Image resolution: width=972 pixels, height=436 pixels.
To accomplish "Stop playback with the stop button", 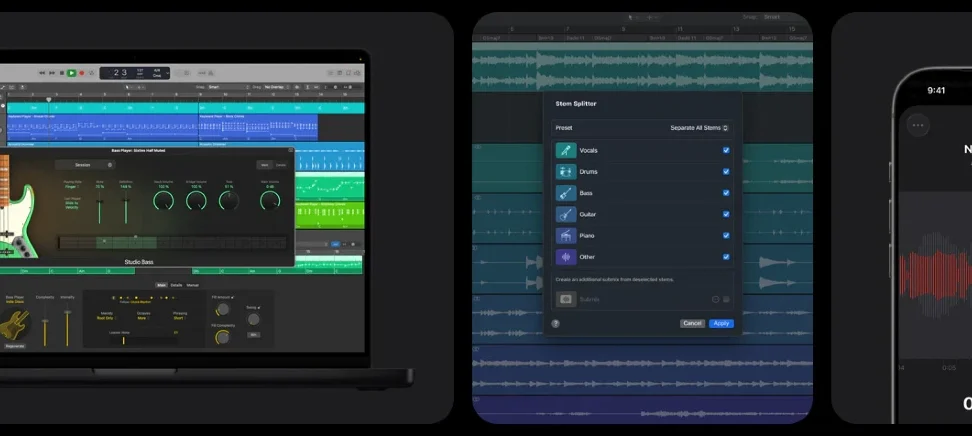I will click(61, 73).
